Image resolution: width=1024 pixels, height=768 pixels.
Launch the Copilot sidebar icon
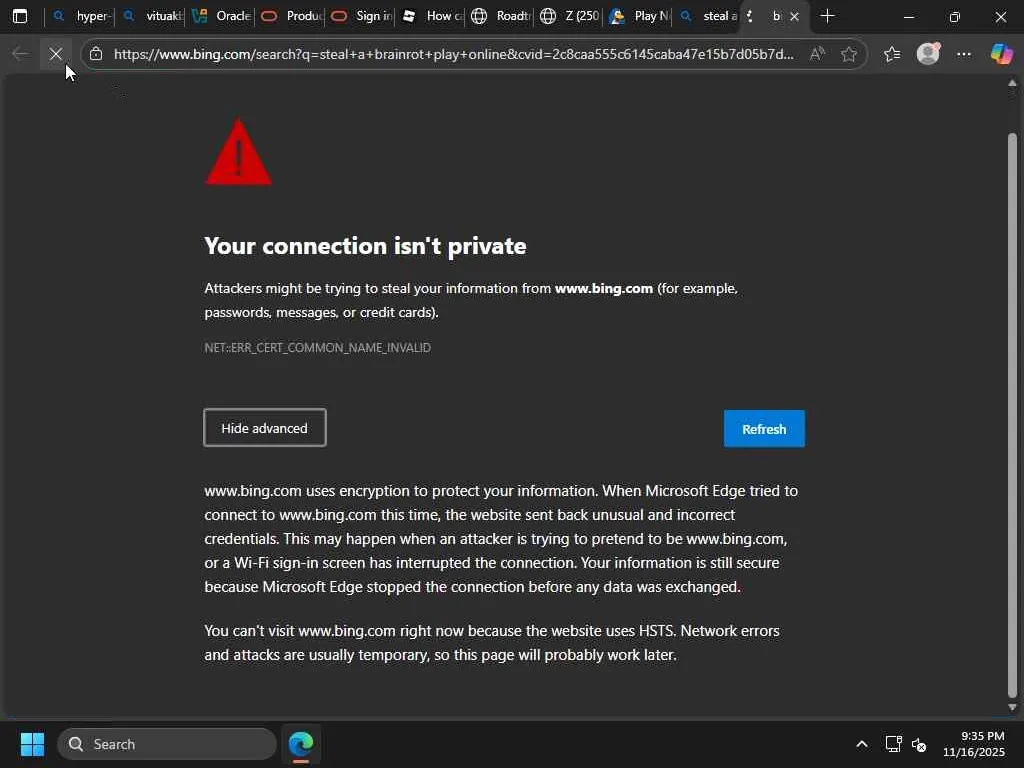pyautogui.click(x=1001, y=54)
